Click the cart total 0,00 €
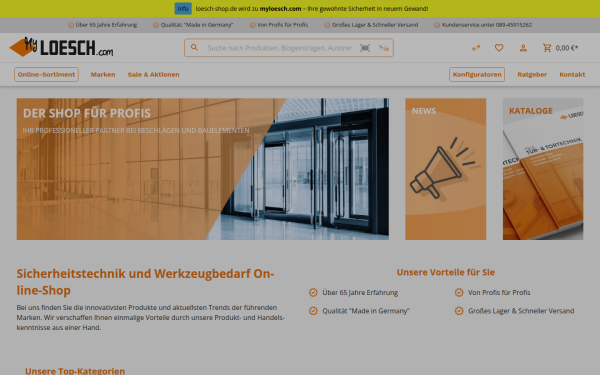The image size is (600, 375). 567,48
